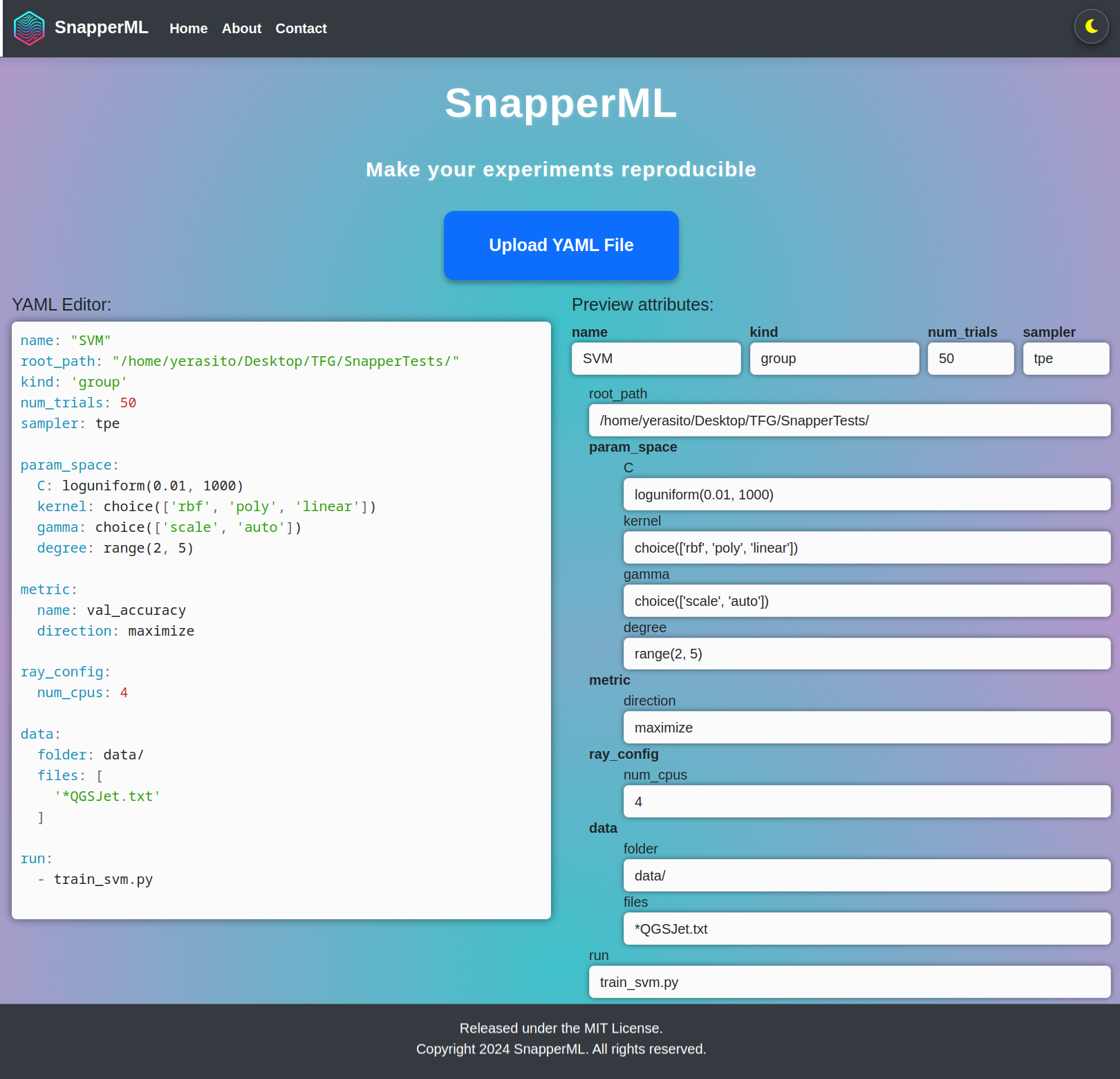This screenshot has height=1079, width=1120.
Task: Click the Copyright 2024 SnapperML footer text
Action: (x=561, y=1049)
